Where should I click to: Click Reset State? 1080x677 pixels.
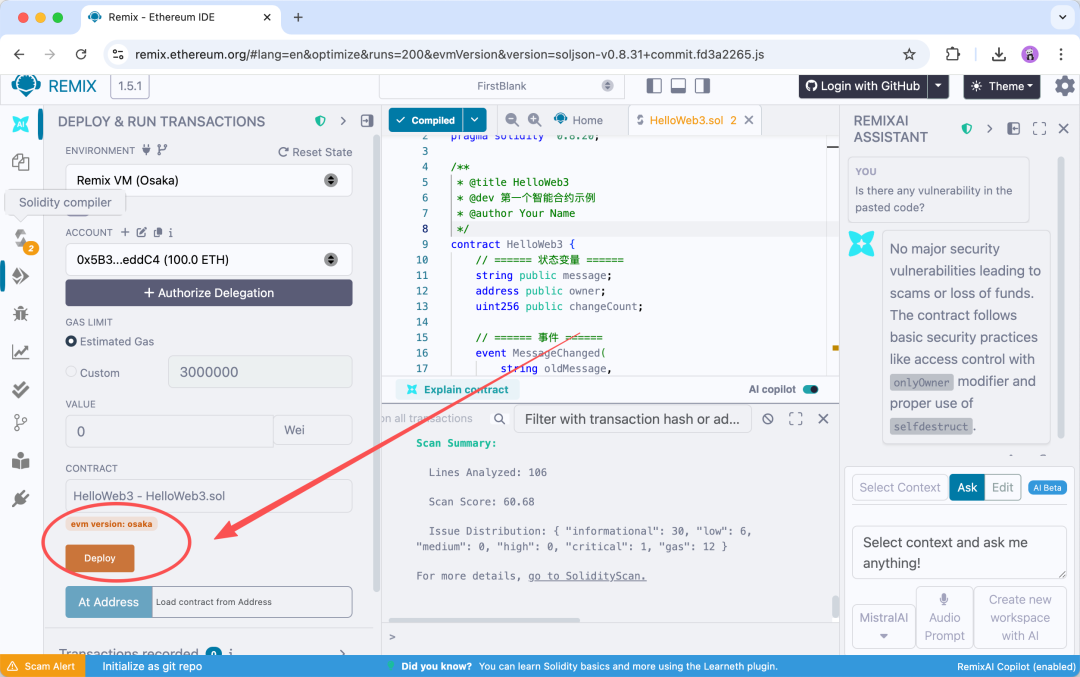[315, 152]
